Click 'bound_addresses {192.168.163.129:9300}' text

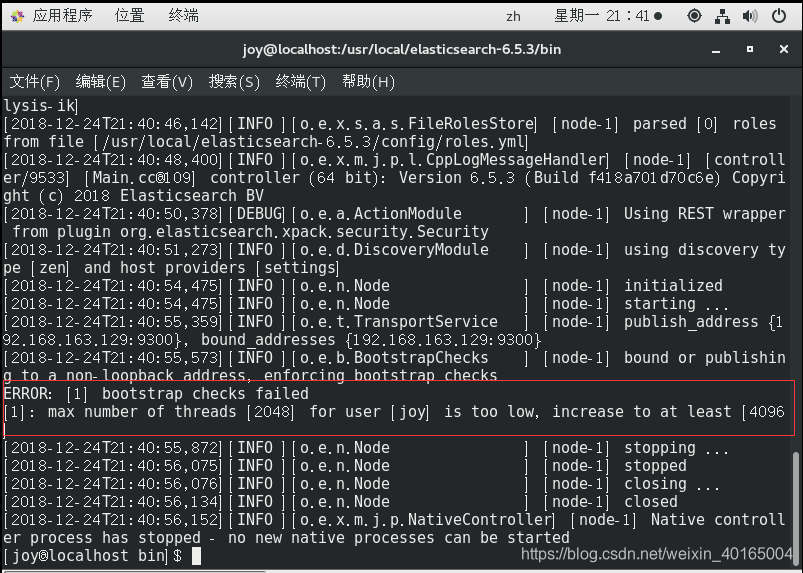click(371, 339)
